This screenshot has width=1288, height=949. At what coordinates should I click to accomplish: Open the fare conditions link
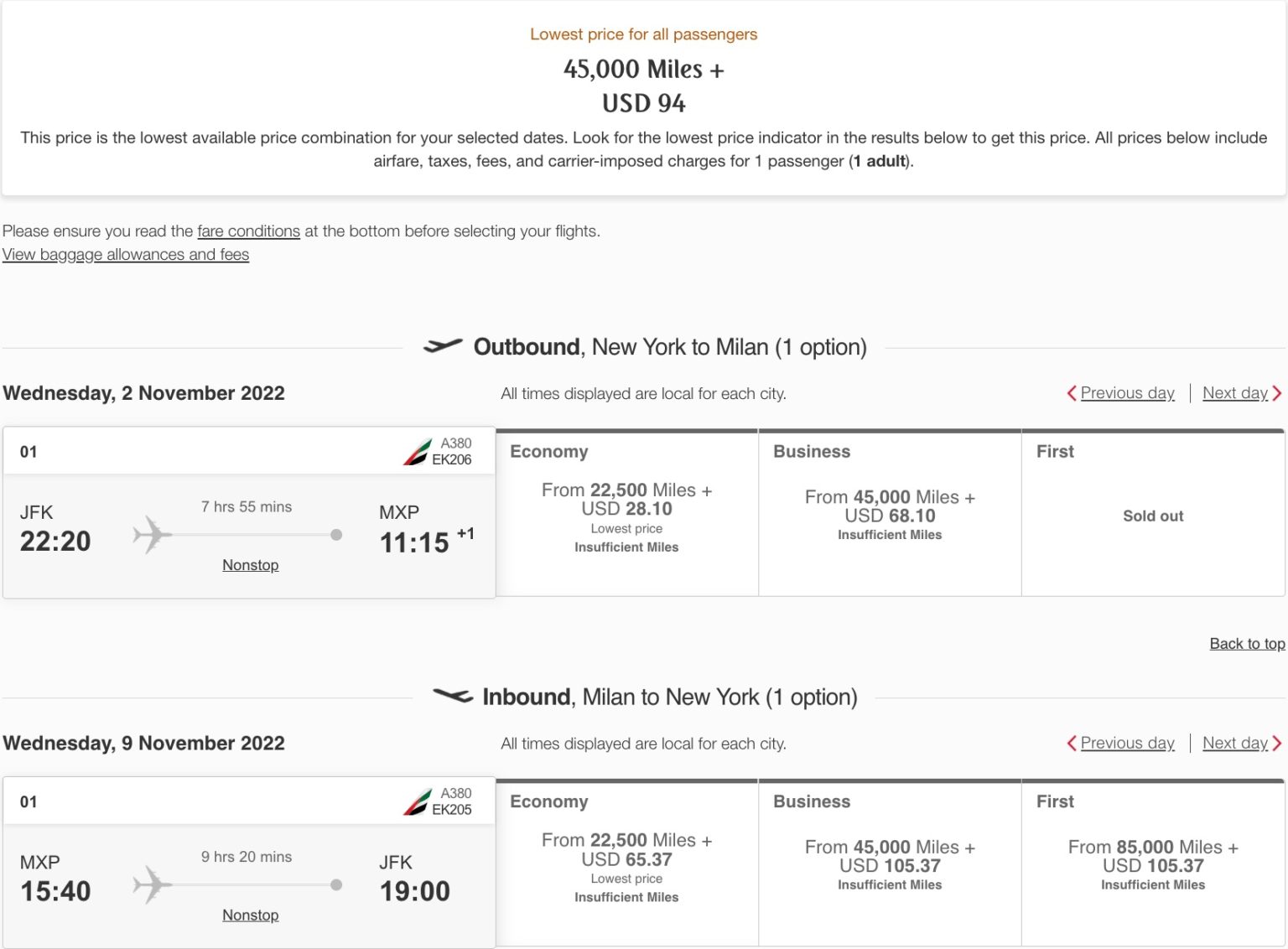(248, 231)
